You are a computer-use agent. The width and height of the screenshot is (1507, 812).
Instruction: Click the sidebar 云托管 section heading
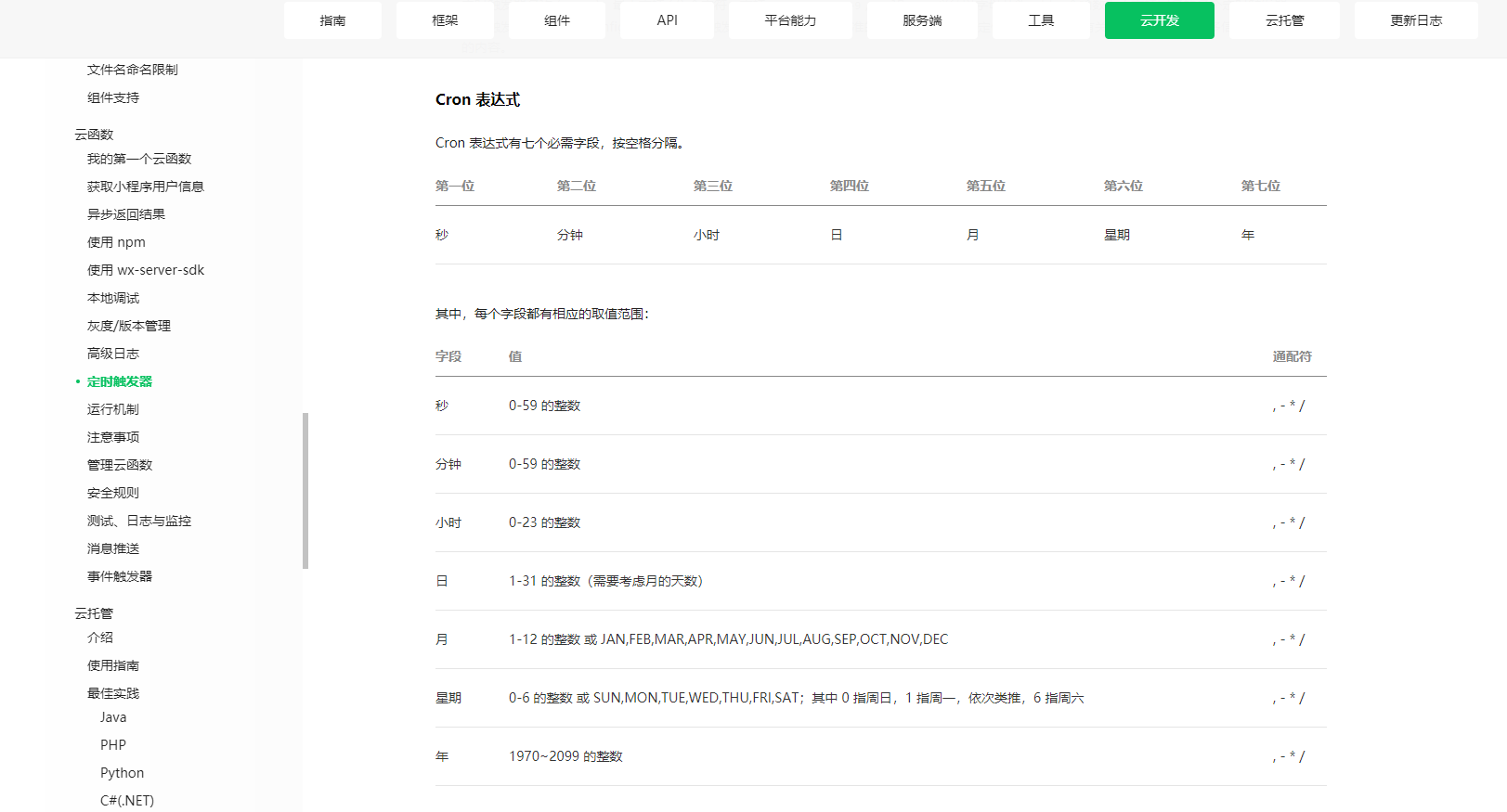[x=94, y=613]
